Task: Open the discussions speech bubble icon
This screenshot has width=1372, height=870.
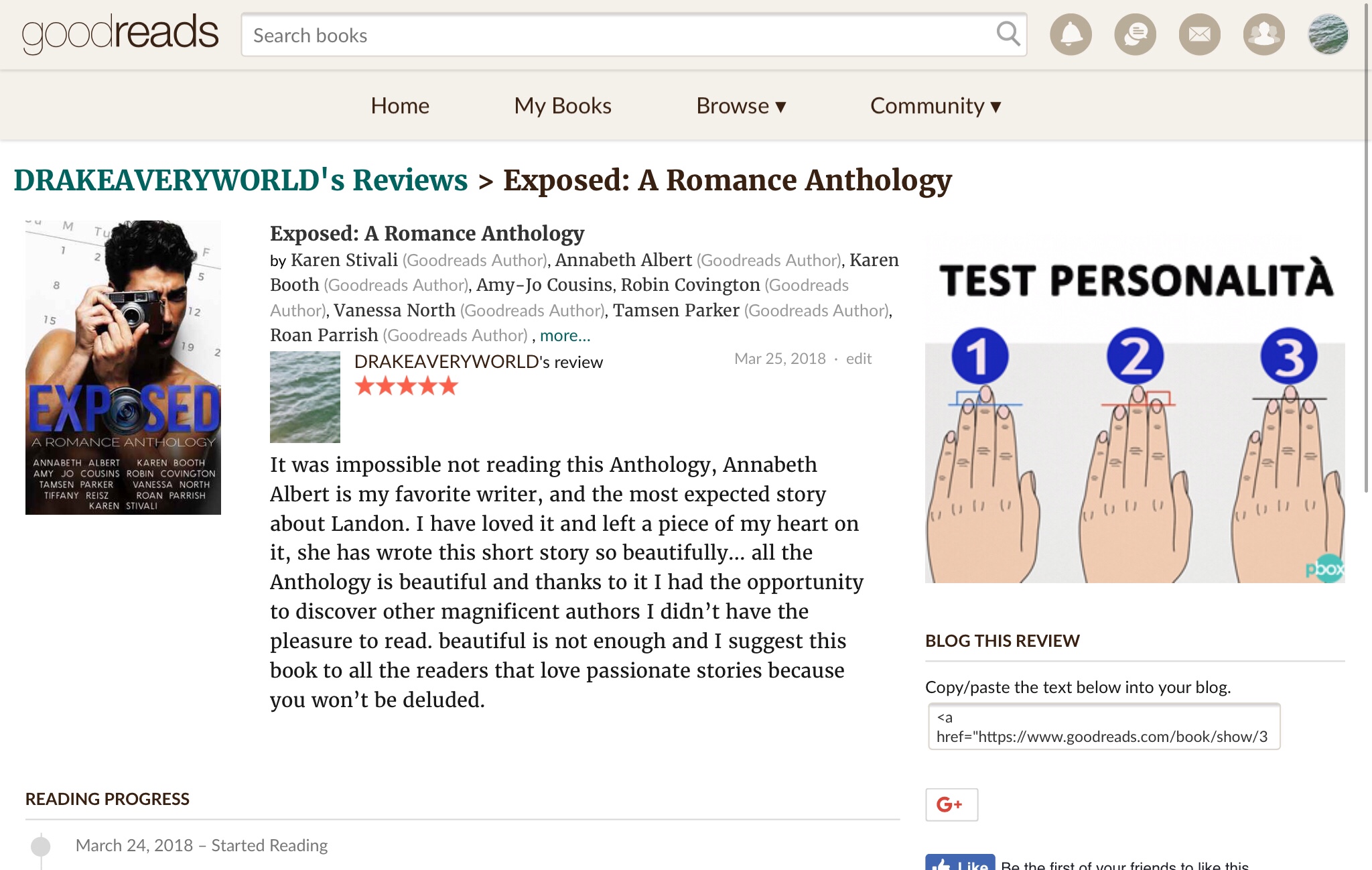Action: (1135, 34)
